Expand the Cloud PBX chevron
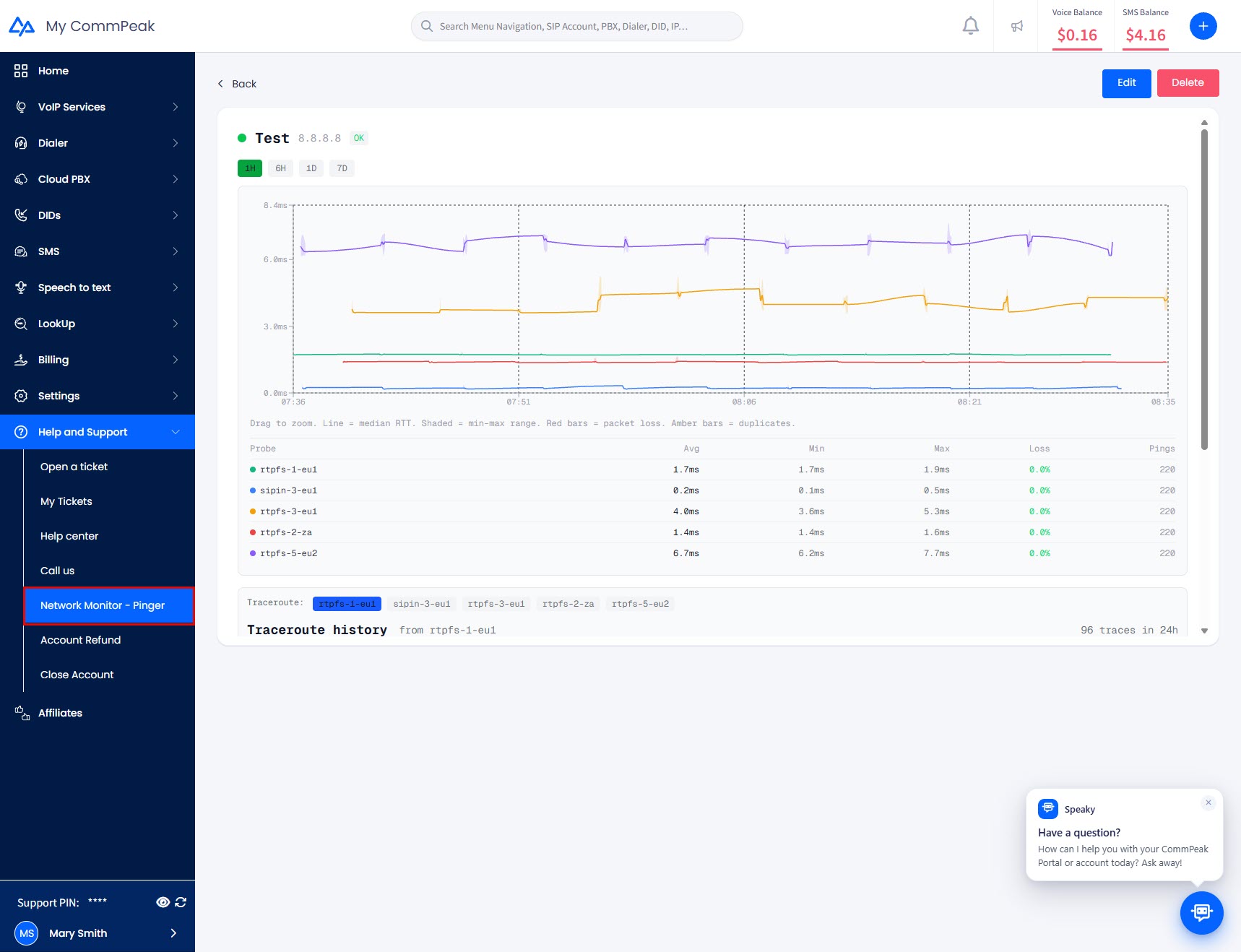Screen dimensions: 1241x952 coord(176,179)
